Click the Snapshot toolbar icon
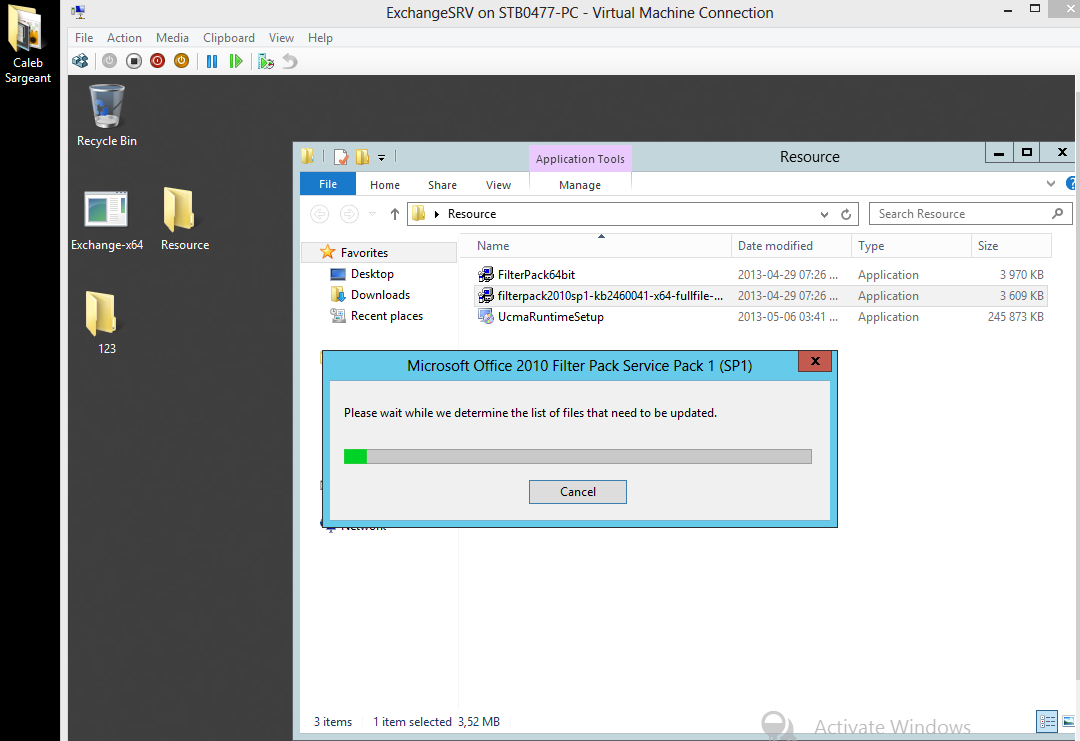1080x741 pixels. coord(266,61)
